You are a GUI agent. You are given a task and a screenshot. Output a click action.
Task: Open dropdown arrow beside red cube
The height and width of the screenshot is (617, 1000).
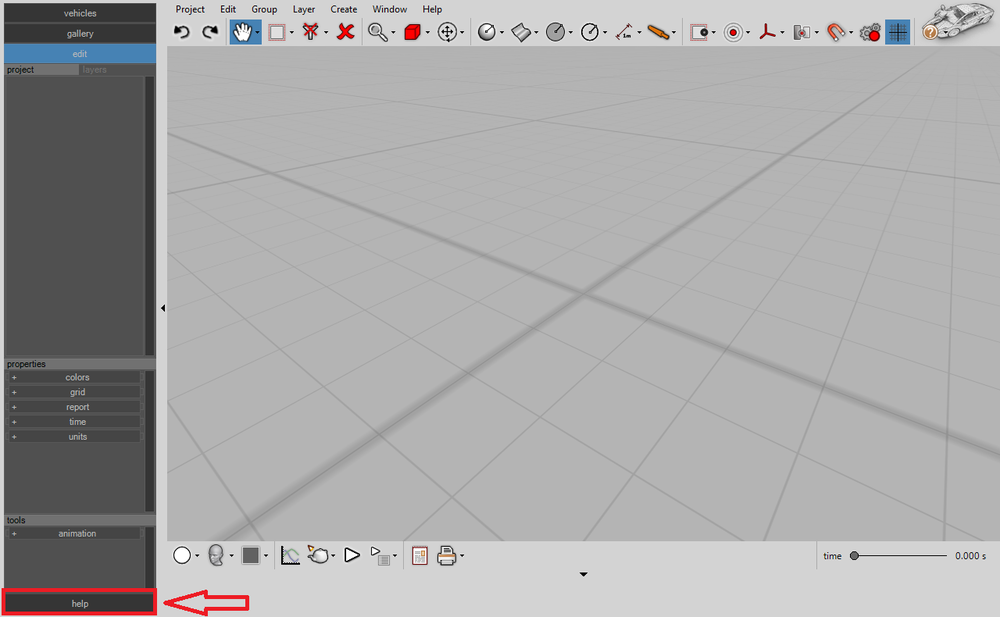point(427,33)
